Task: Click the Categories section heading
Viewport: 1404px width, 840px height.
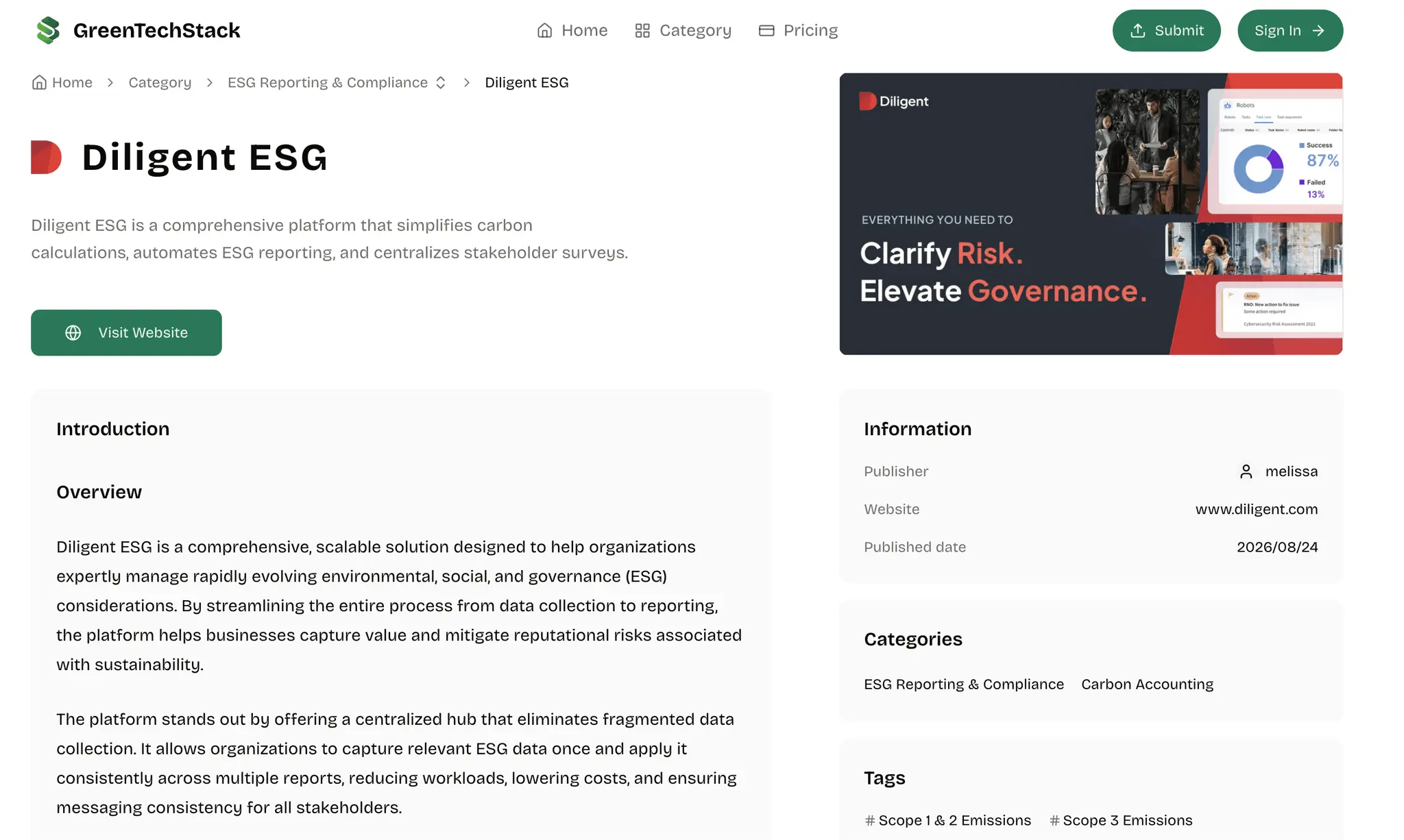Action: pyautogui.click(x=913, y=639)
